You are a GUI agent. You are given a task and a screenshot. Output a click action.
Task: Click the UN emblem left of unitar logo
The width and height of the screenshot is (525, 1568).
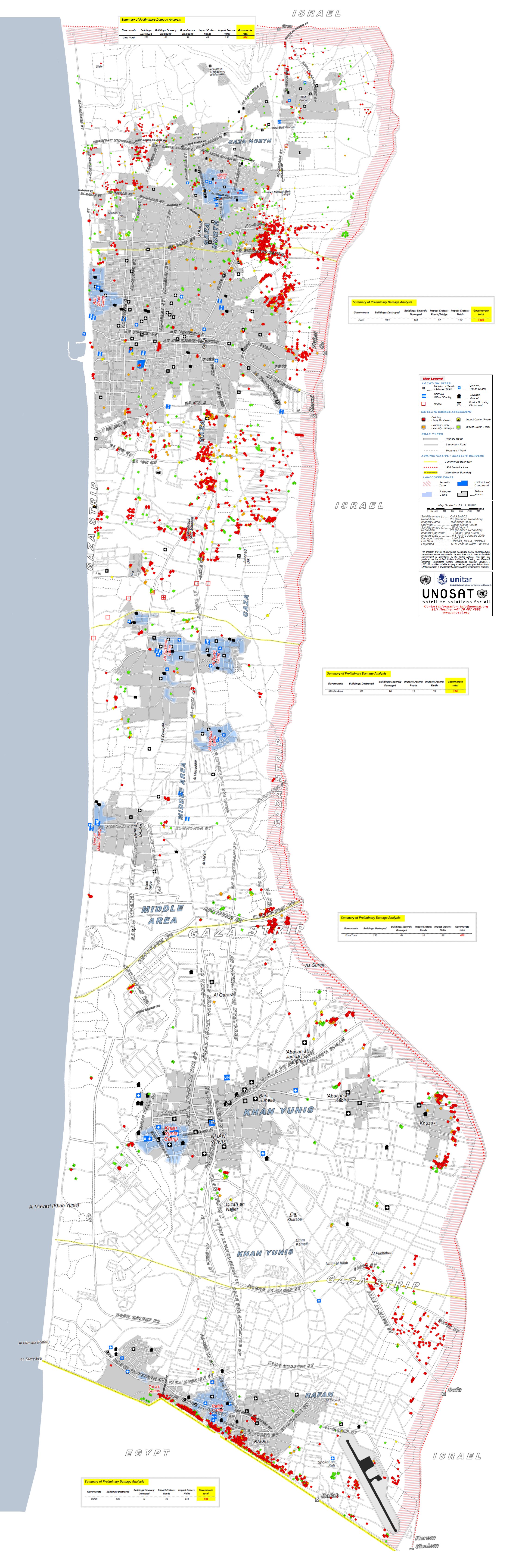[x=426, y=580]
